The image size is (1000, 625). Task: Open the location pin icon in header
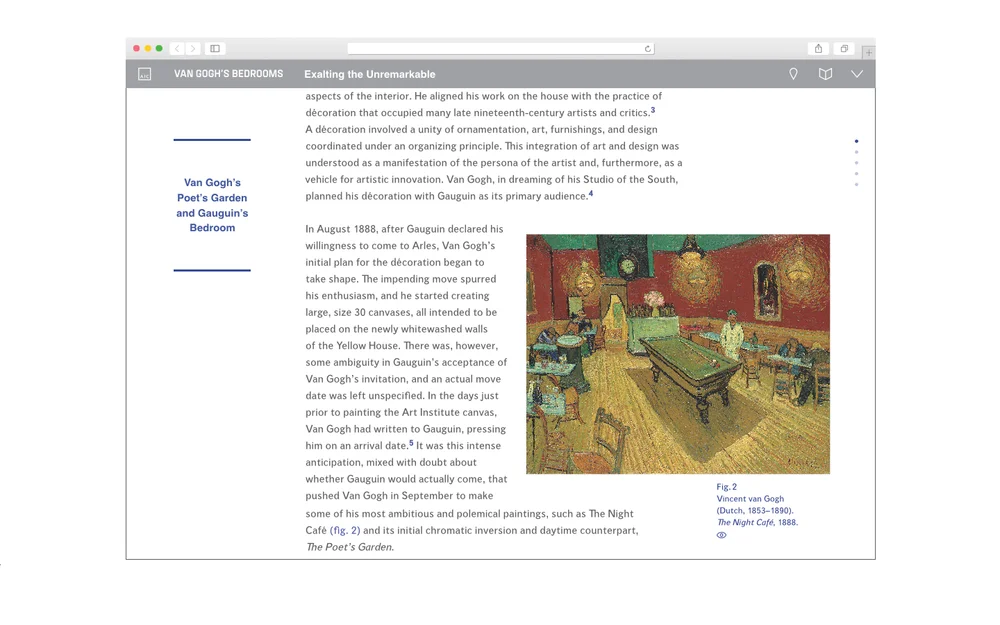point(793,74)
